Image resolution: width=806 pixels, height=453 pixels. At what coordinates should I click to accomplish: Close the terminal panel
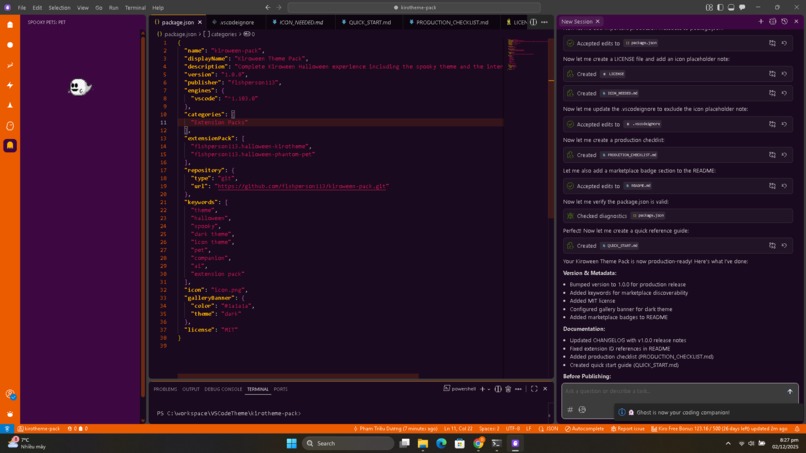tap(545, 389)
